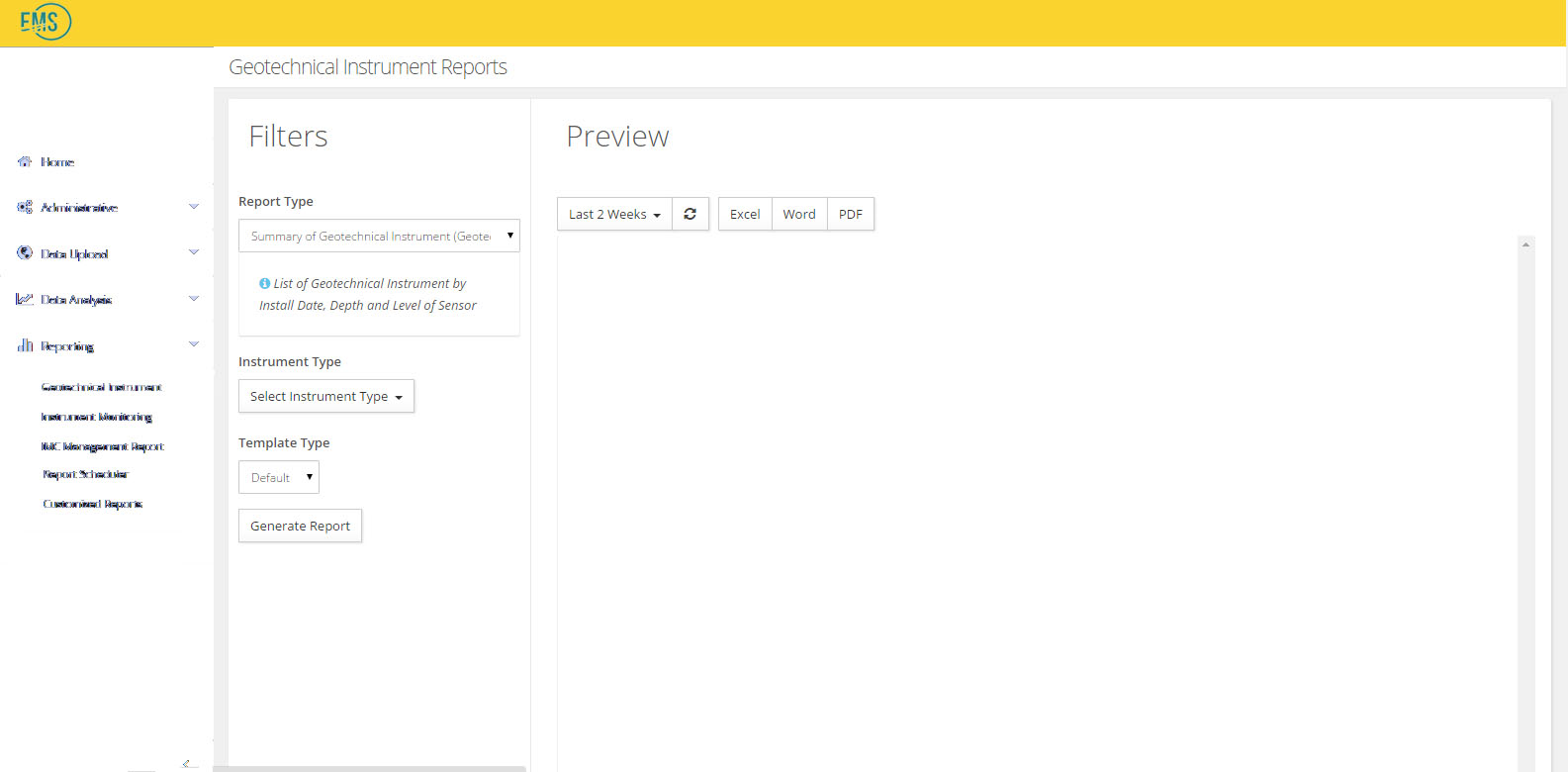
Task: Click the Generate Report button
Action: pos(300,526)
